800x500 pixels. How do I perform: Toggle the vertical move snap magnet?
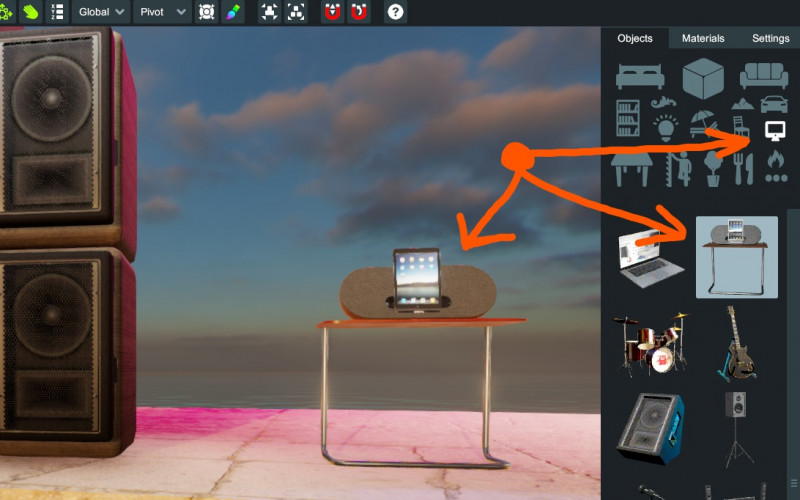(332, 12)
